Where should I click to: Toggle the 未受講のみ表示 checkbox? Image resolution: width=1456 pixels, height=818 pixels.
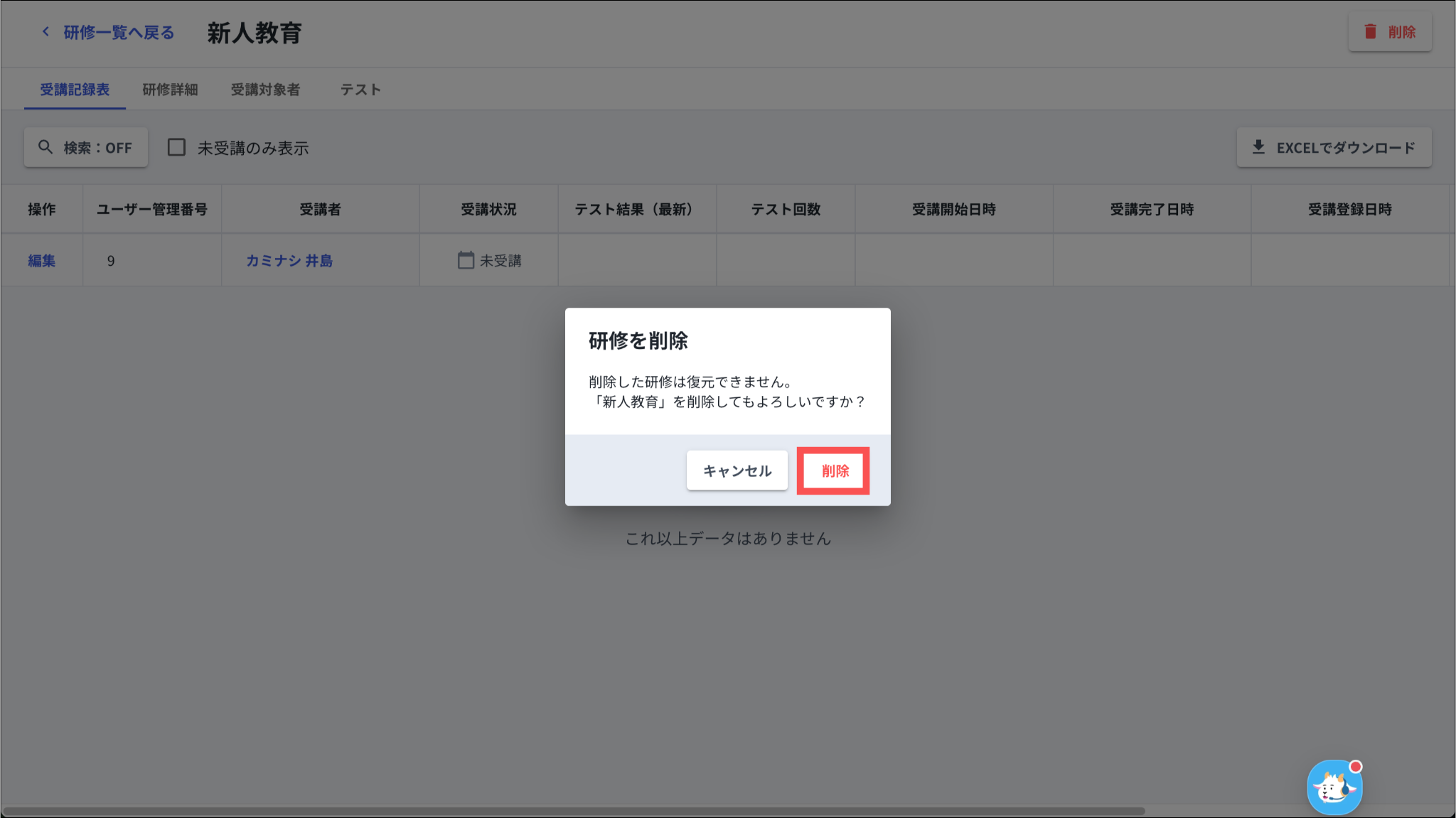tap(176, 147)
